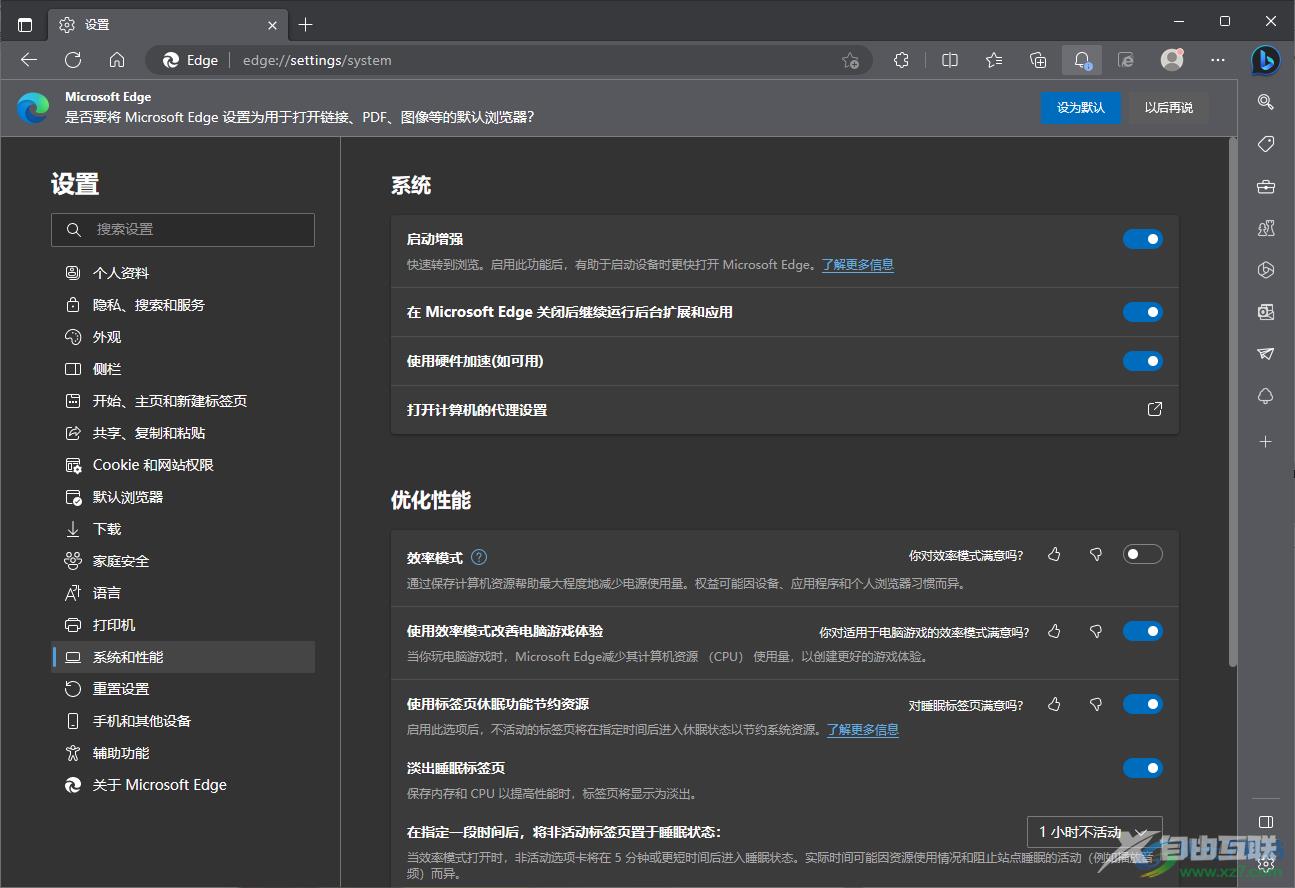The image size is (1295, 888).
Task: Open 手机和其他设备 section
Action: [x=183, y=721]
